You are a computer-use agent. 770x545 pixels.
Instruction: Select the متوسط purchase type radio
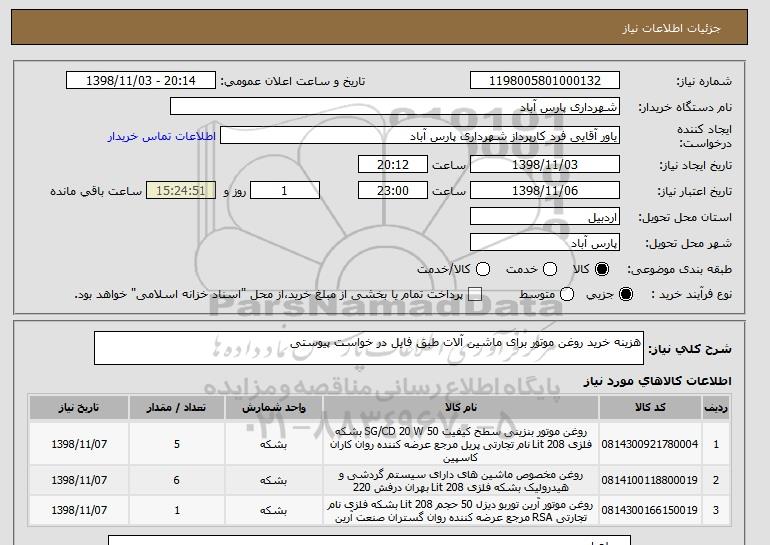567,295
